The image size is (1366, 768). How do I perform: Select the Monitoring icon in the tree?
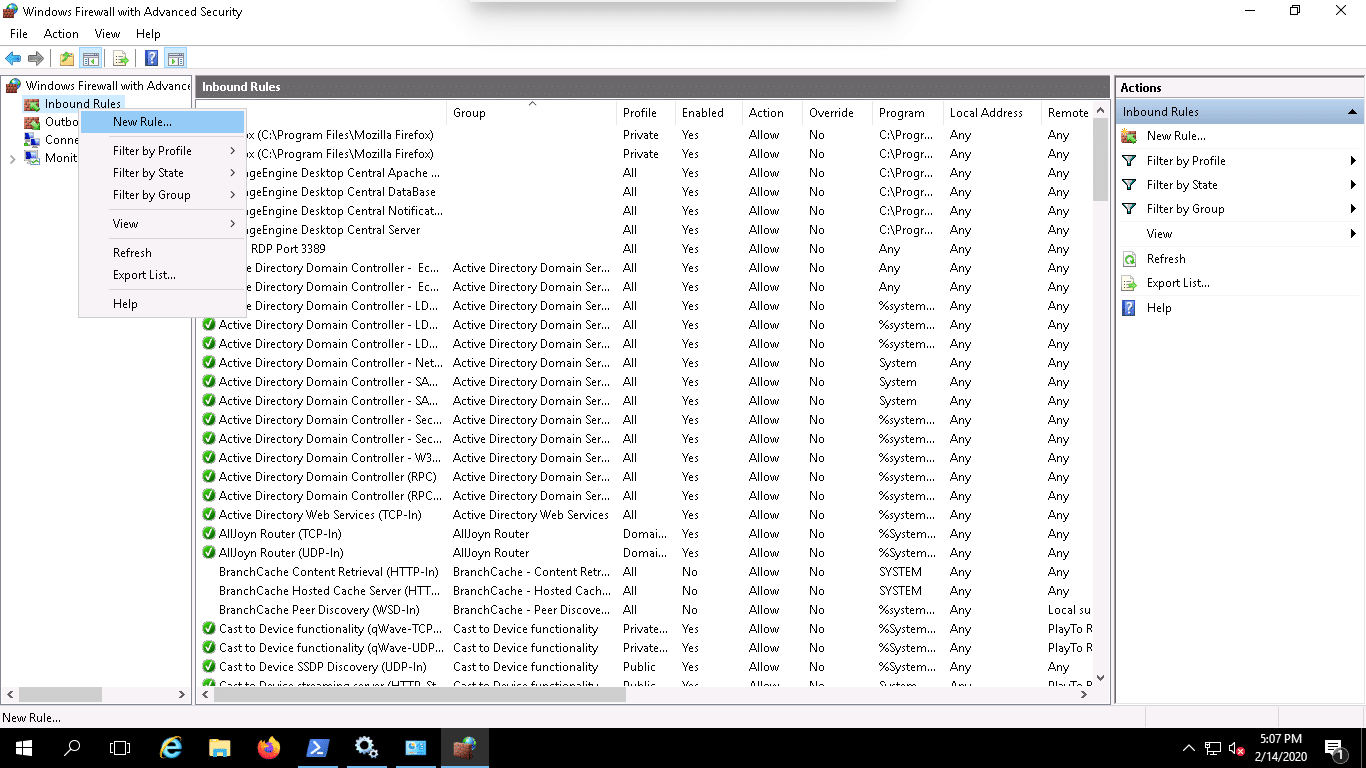(32, 158)
